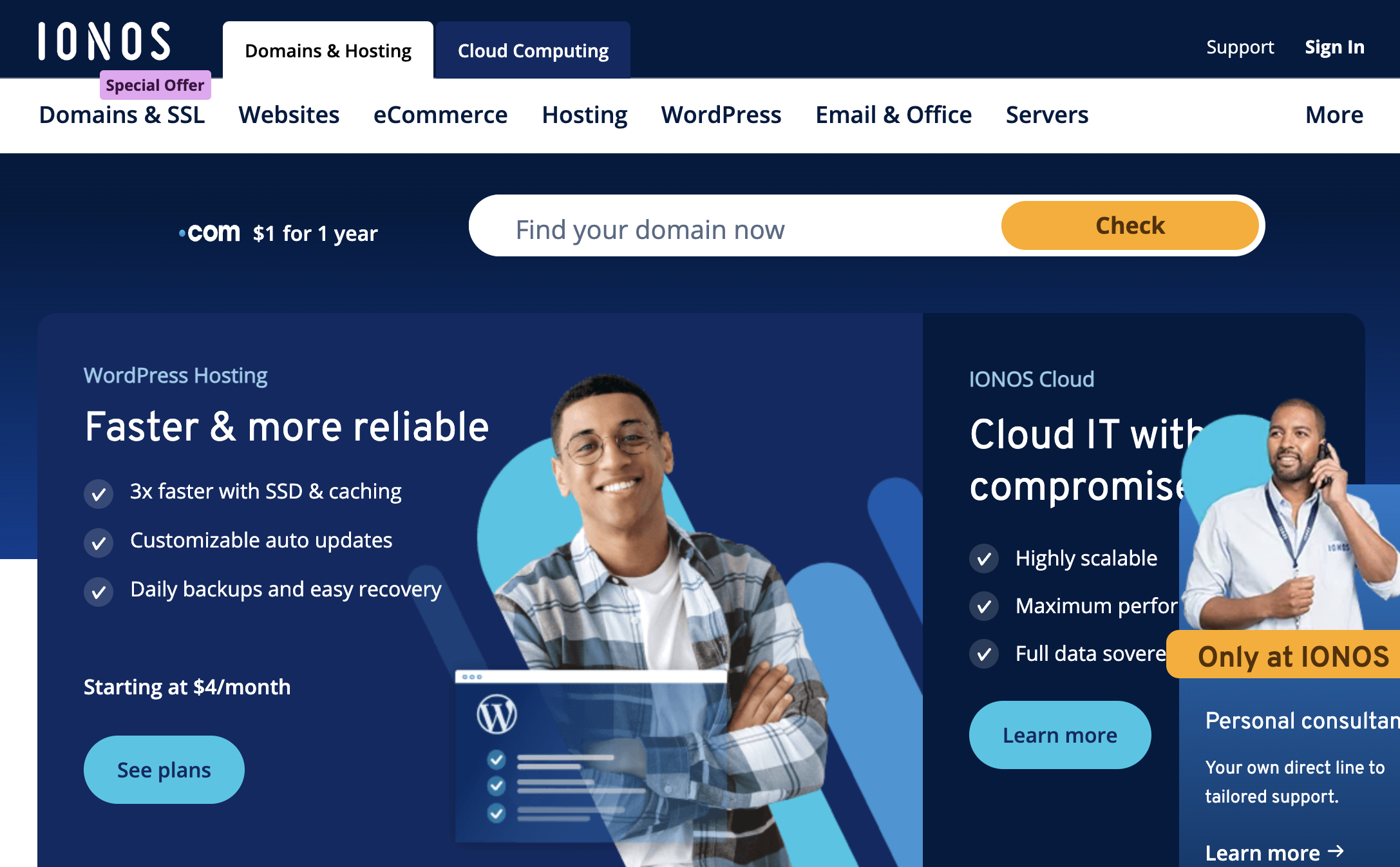This screenshot has width=1400, height=867.
Task: Click the See plans button
Action: pos(165,770)
